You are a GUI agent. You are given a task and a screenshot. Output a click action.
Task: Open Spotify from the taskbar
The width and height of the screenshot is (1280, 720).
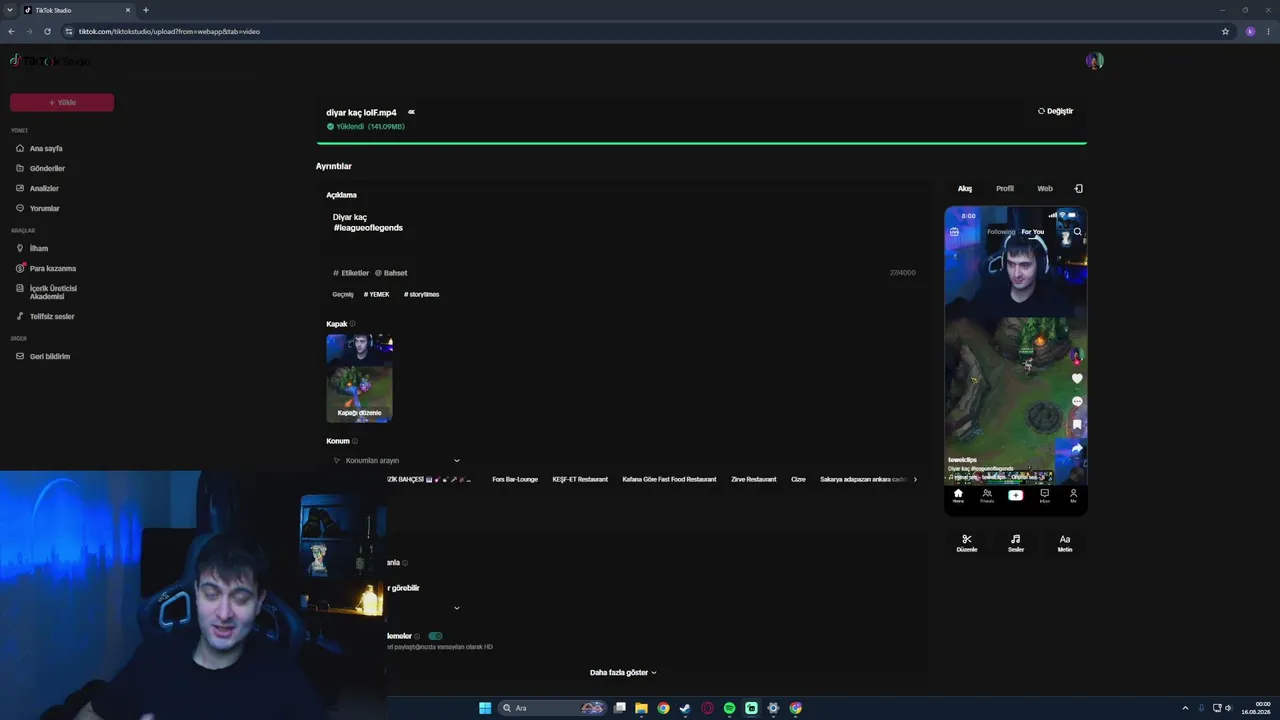click(729, 708)
